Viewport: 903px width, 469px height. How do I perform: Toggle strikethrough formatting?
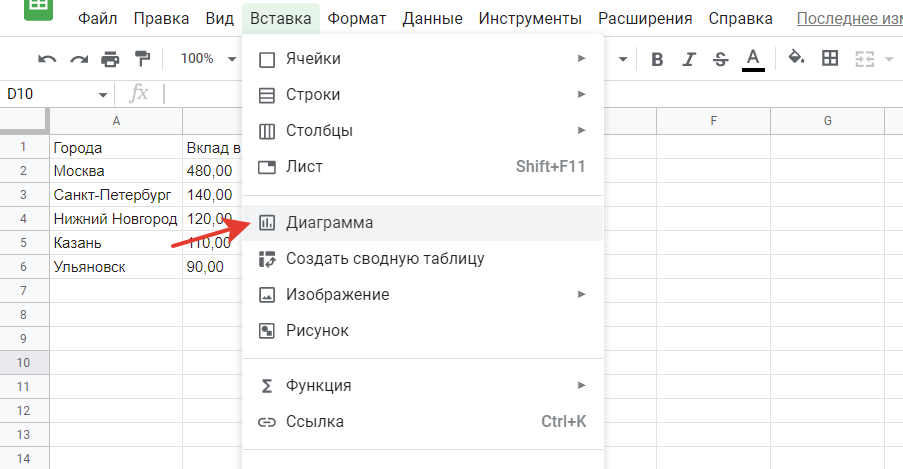pos(720,59)
